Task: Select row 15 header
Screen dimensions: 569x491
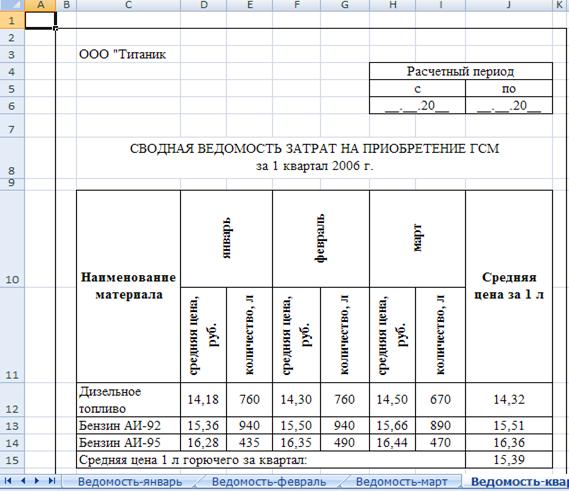Action: [x=12, y=460]
